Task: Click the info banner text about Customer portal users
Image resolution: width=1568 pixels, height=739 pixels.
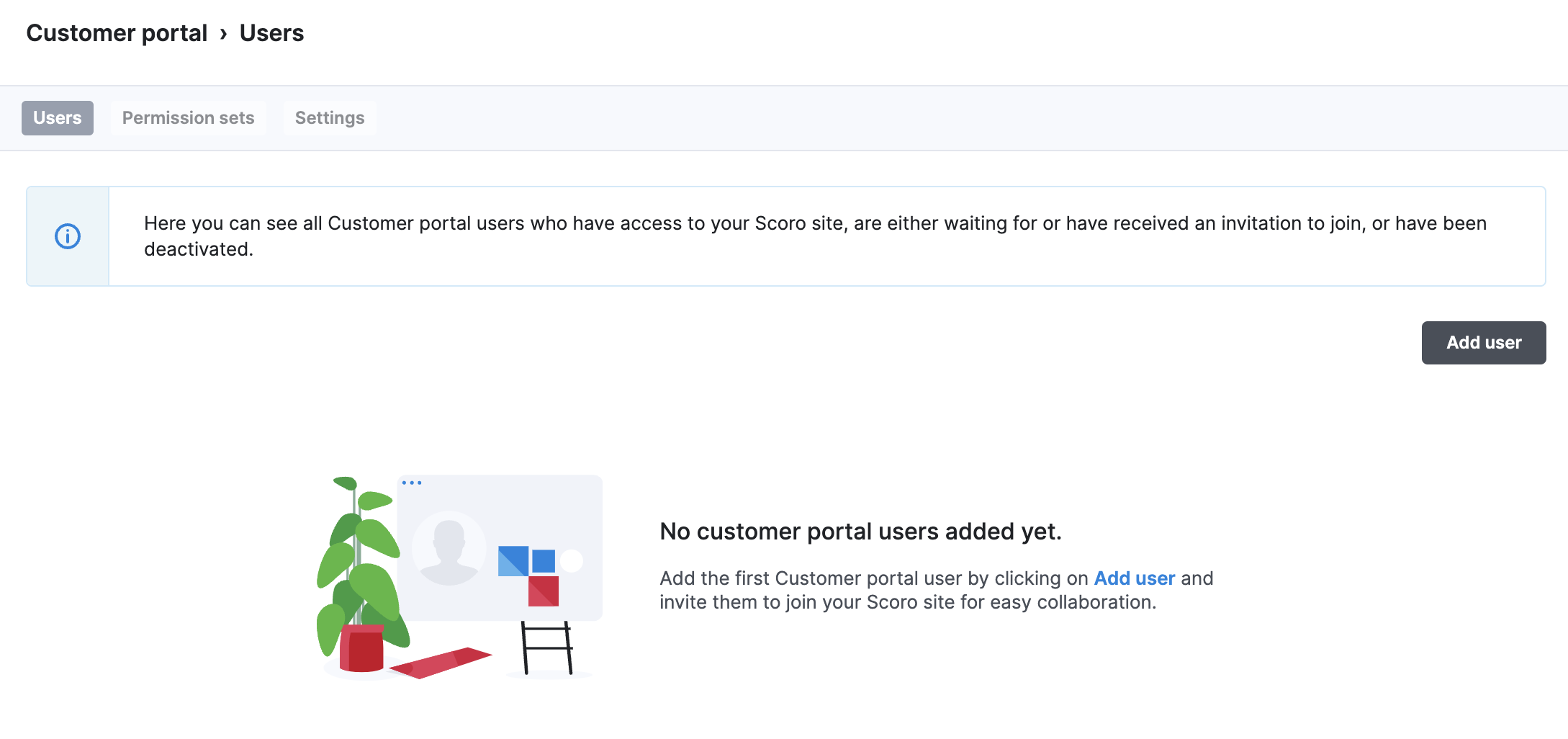Action: (815, 236)
